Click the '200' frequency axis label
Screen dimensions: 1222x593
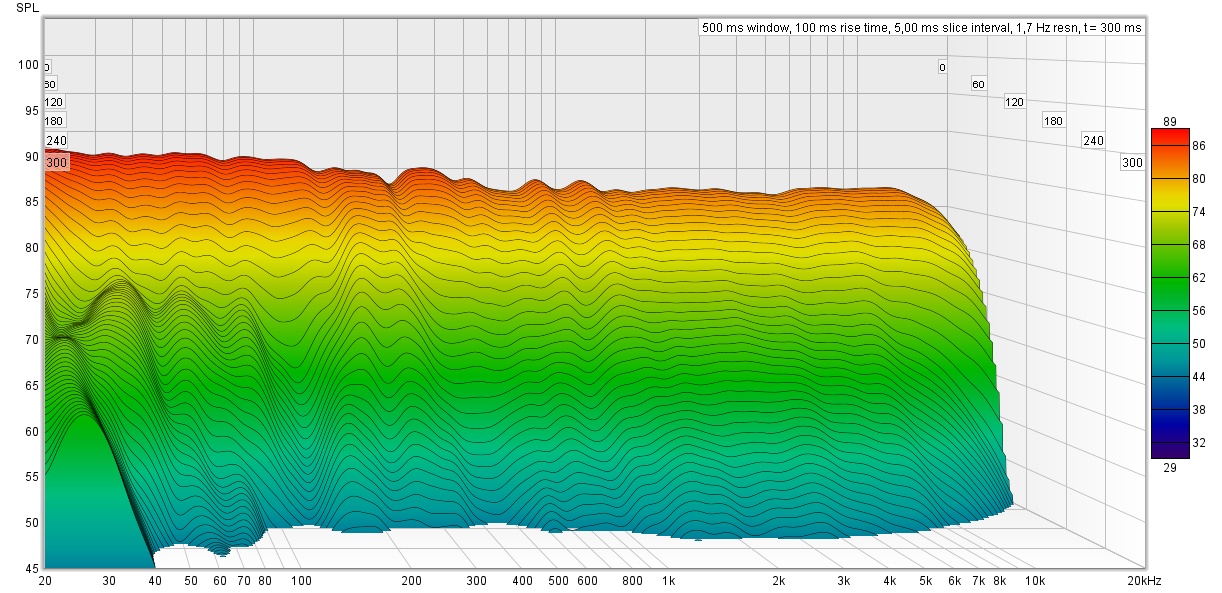point(411,580)
